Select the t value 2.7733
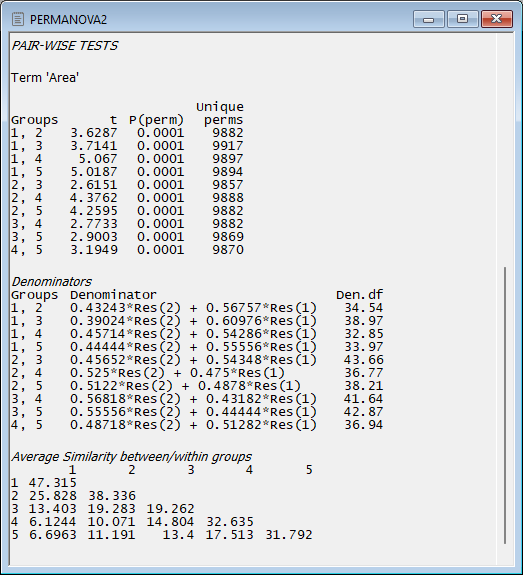 pyautogui.click(x=94, y=224)
